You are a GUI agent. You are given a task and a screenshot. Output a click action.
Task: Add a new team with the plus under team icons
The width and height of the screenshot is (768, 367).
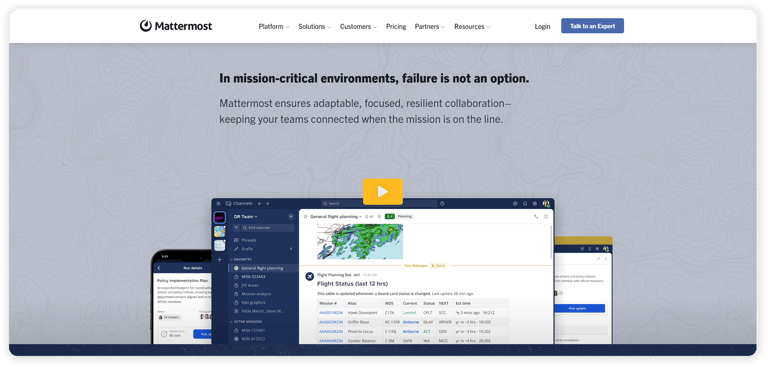(219, 259)
